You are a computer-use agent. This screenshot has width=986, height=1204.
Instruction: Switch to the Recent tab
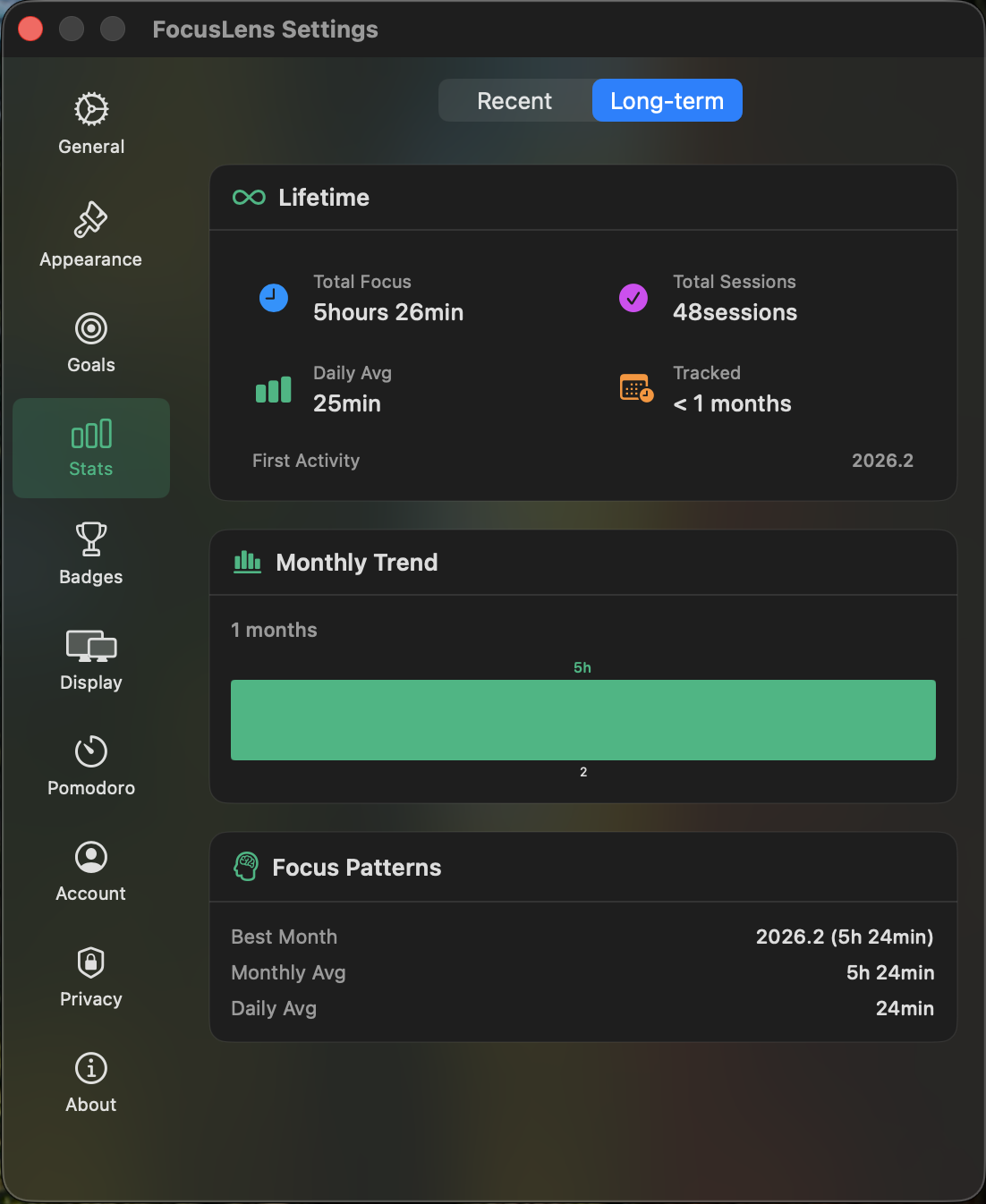pos(514,101)
